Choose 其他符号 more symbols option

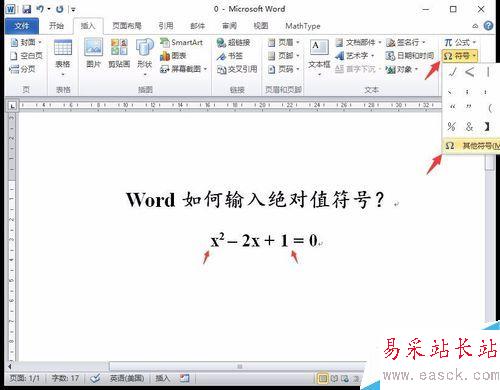471,146
